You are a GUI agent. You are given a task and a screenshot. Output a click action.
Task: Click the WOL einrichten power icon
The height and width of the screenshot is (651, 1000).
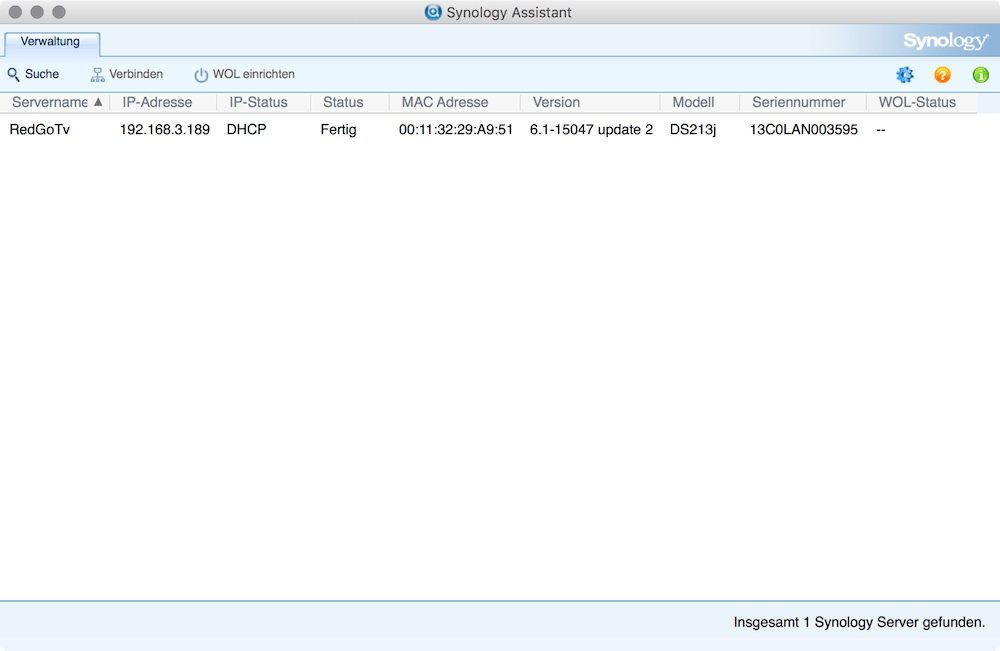coord(201,75)
